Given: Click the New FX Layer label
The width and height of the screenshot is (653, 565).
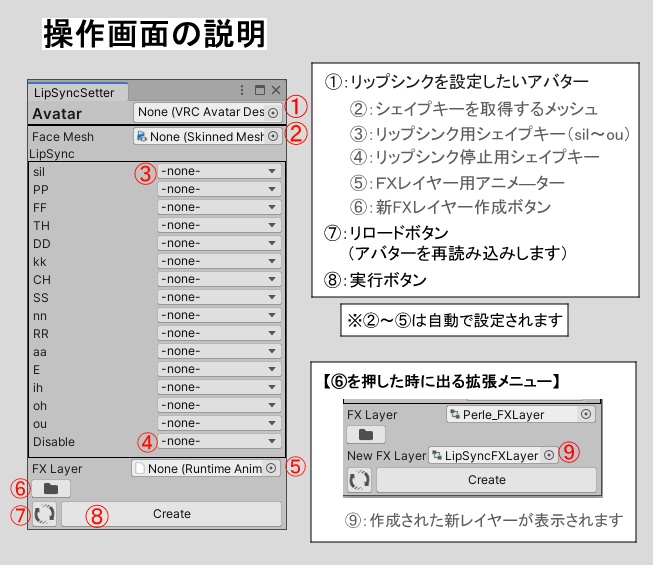Looking at the screenshot, I should click(x=386, y=455).
